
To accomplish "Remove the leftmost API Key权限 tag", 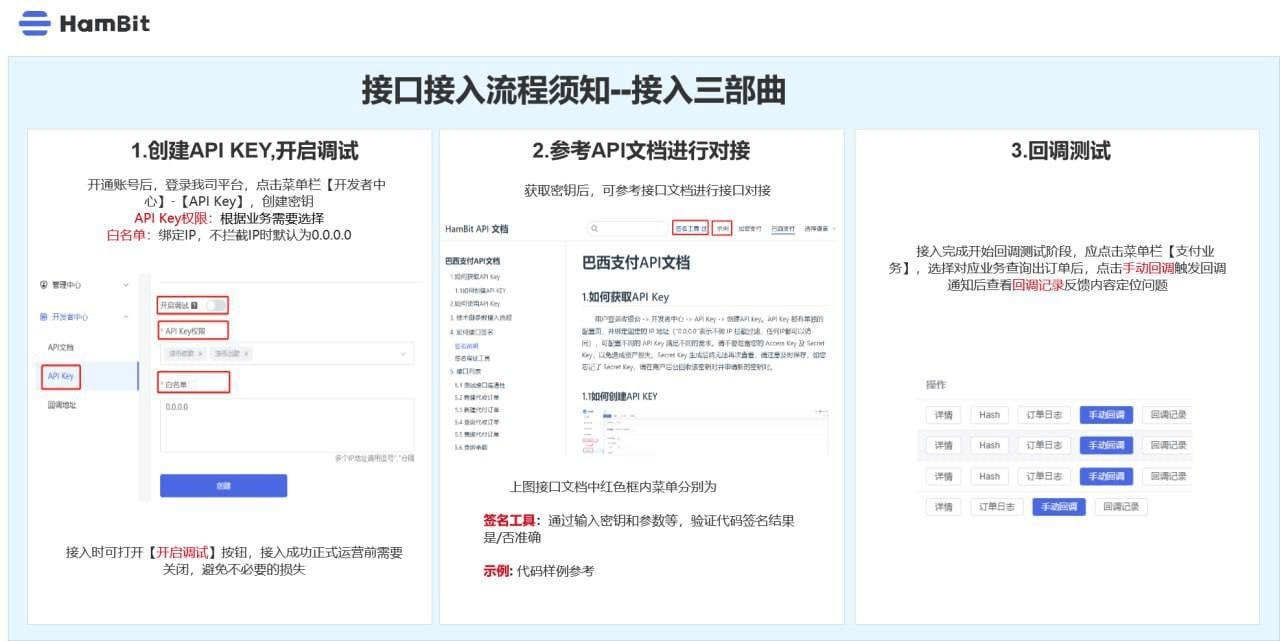I will pos(200,354).
